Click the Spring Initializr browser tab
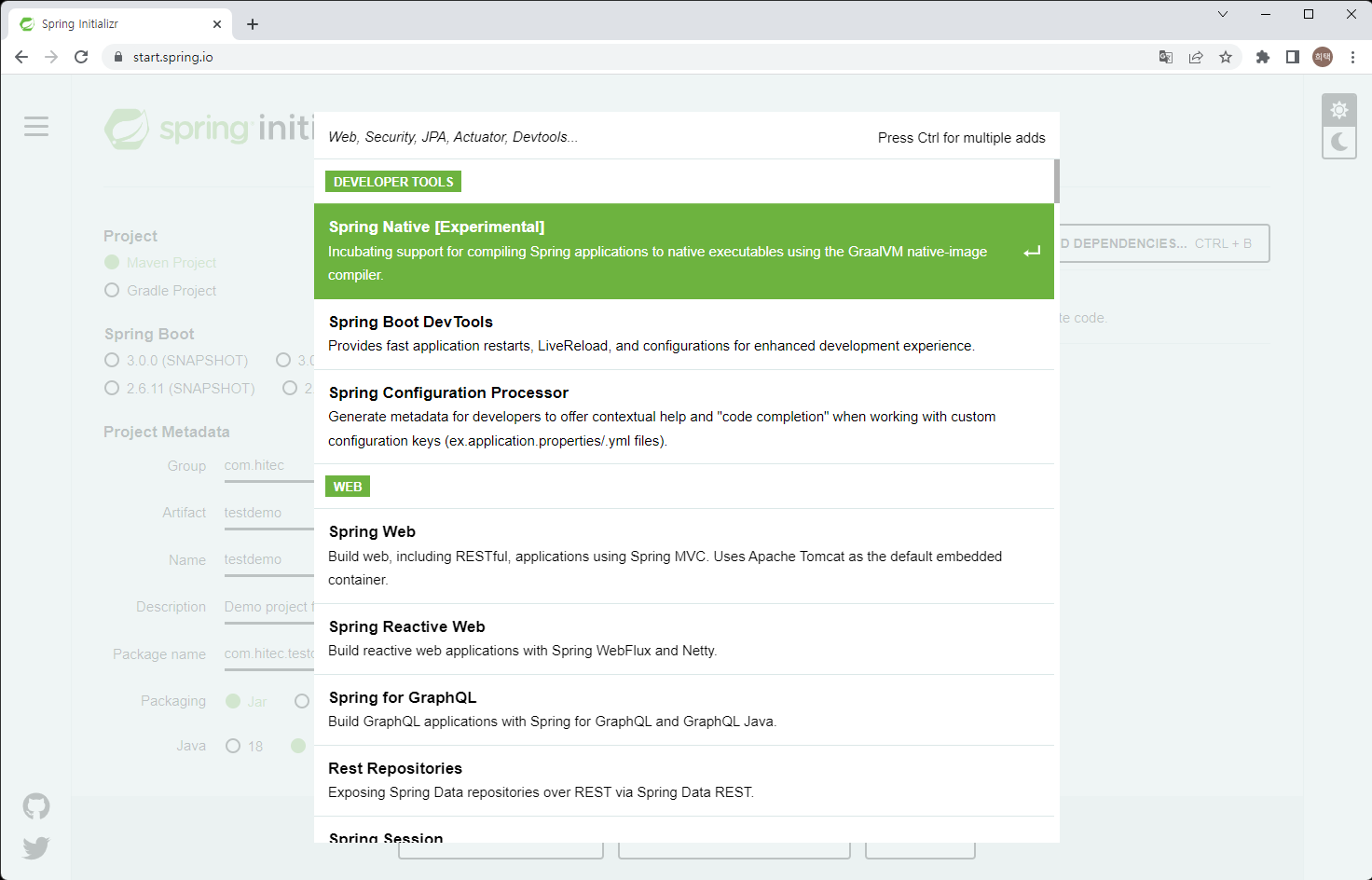 point(122,24)
